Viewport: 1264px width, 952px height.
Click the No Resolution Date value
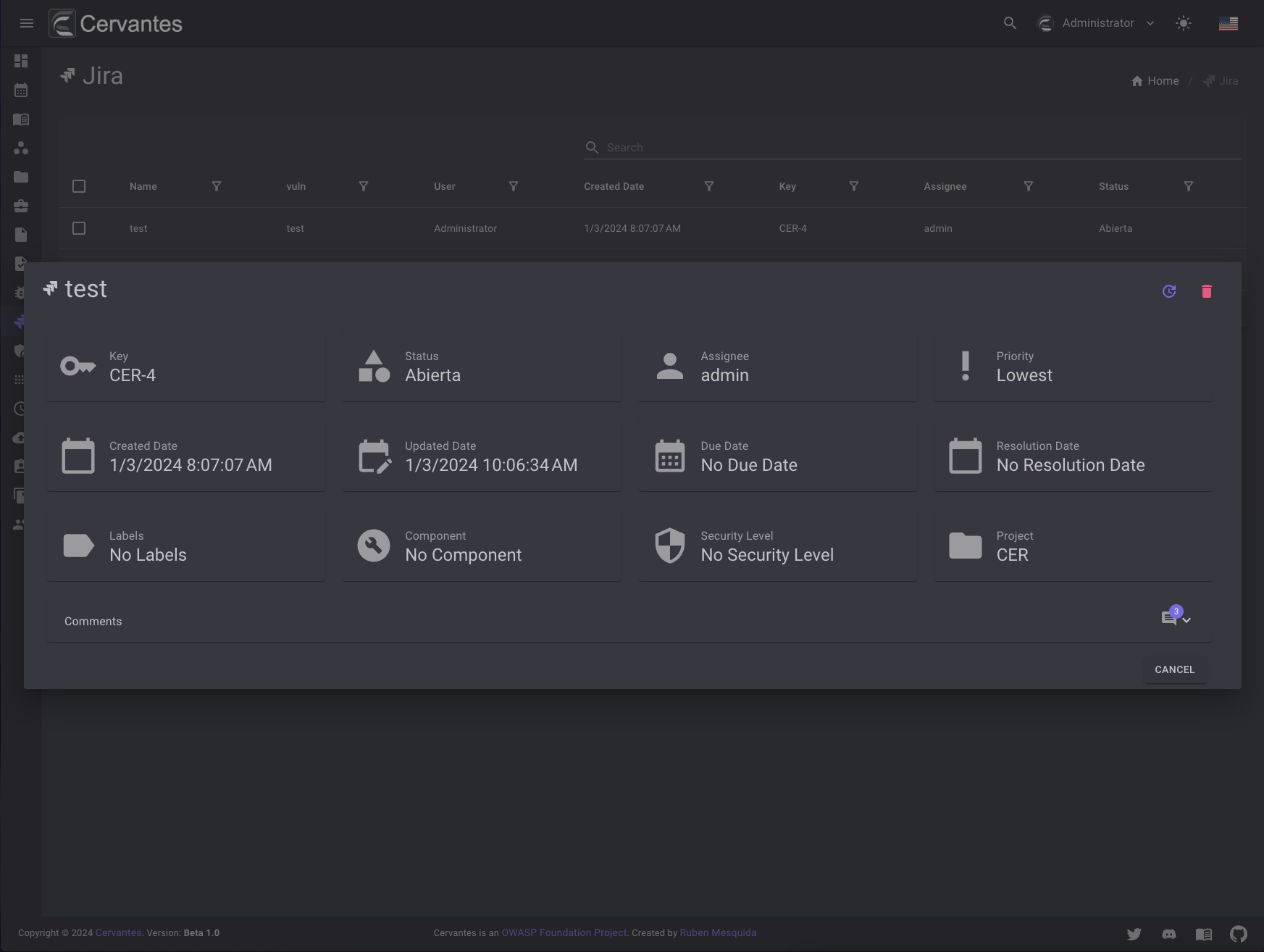tap(1071, 465)
